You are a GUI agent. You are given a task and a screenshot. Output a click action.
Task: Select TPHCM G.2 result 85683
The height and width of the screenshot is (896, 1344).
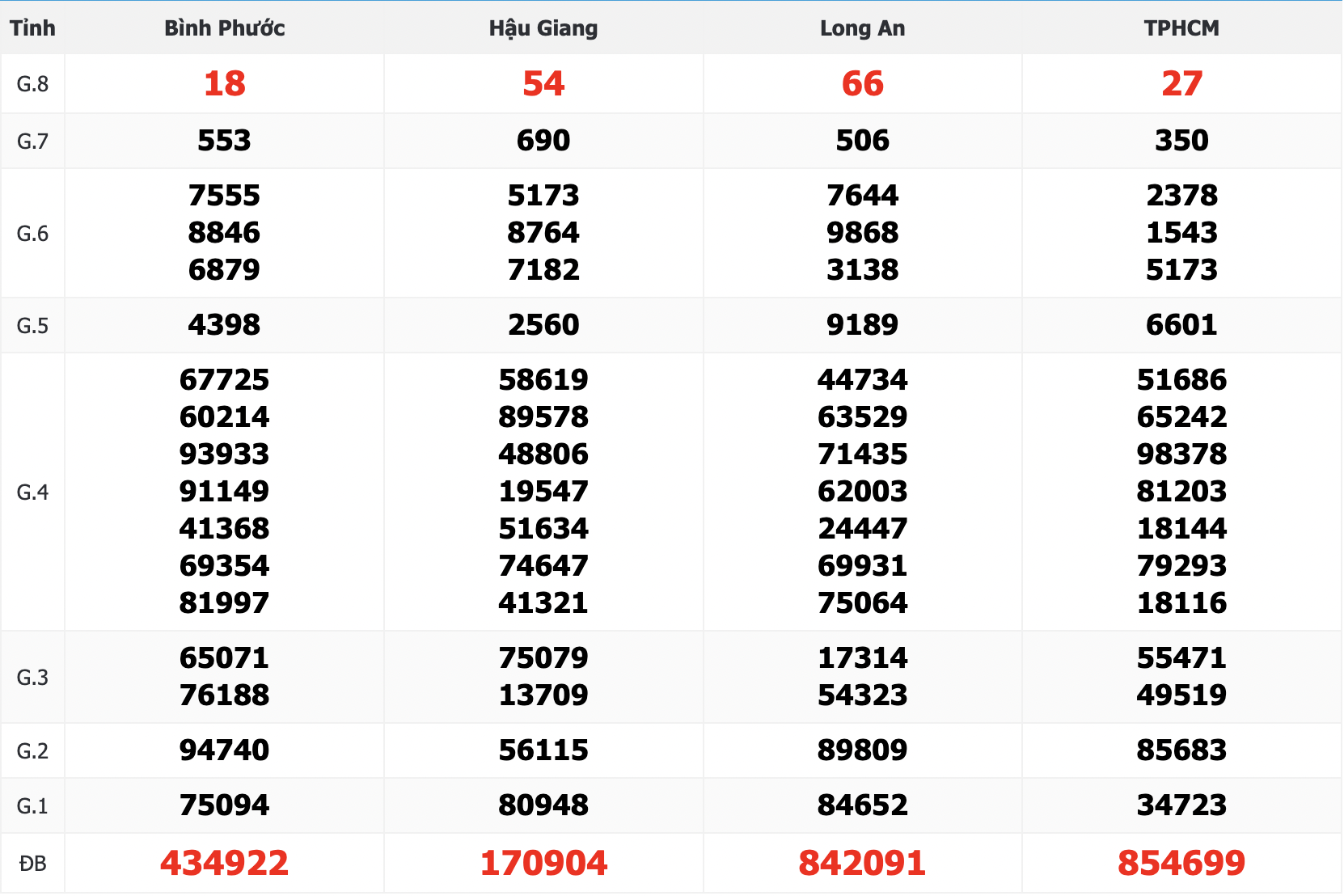(1181, 750)
